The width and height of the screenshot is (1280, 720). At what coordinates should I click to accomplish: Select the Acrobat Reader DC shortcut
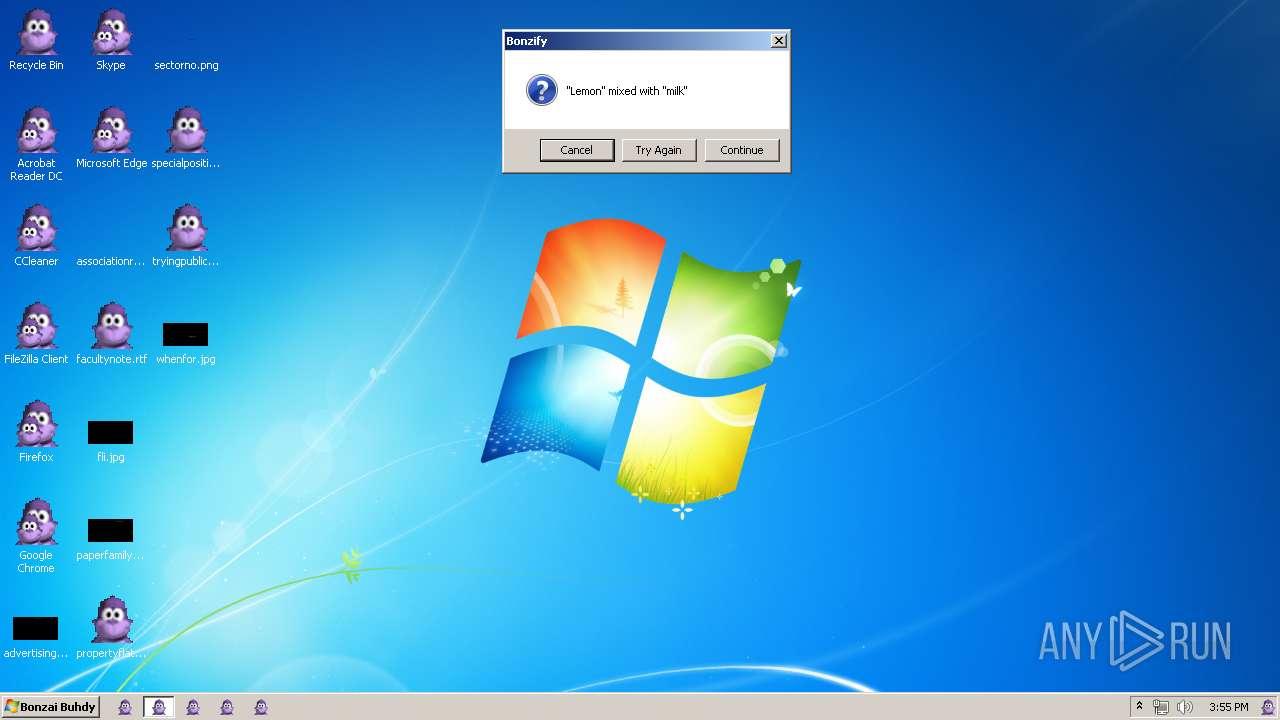pos(36,145)
